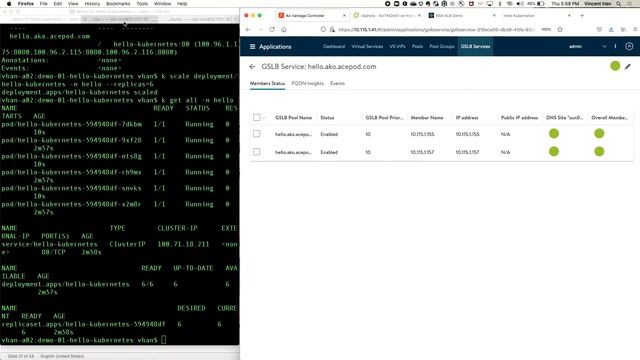Screen dimensions: 640x360
Task: Go to Pools section
Action: click(x=417, y=47)
